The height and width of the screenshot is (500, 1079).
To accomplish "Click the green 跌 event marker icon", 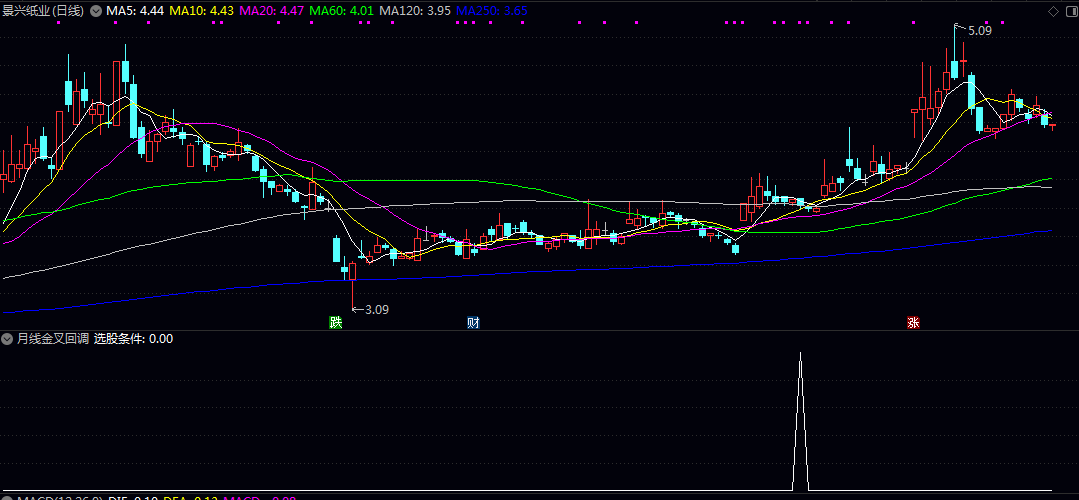I will point(336,323).
